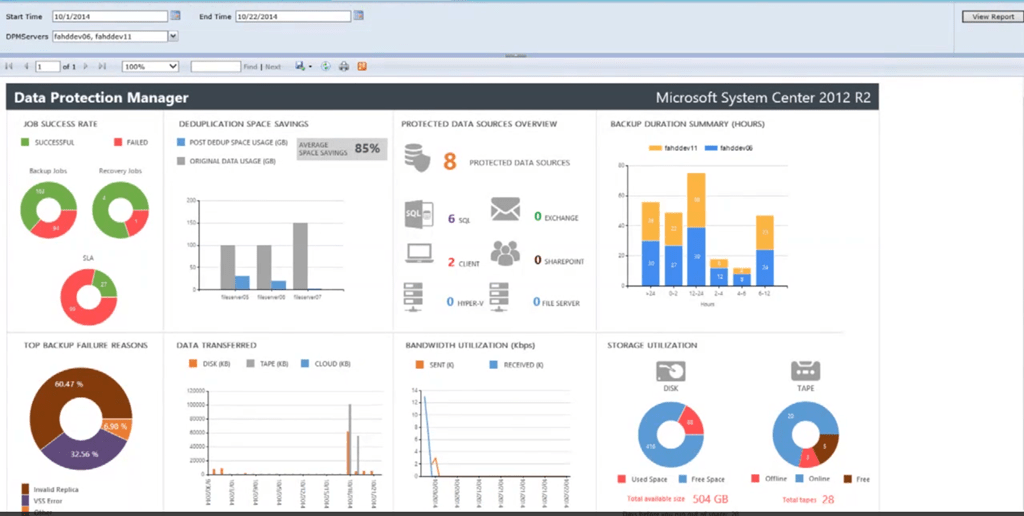
Task: Click the Recovery Jobs donut chart
Action: 120,210
